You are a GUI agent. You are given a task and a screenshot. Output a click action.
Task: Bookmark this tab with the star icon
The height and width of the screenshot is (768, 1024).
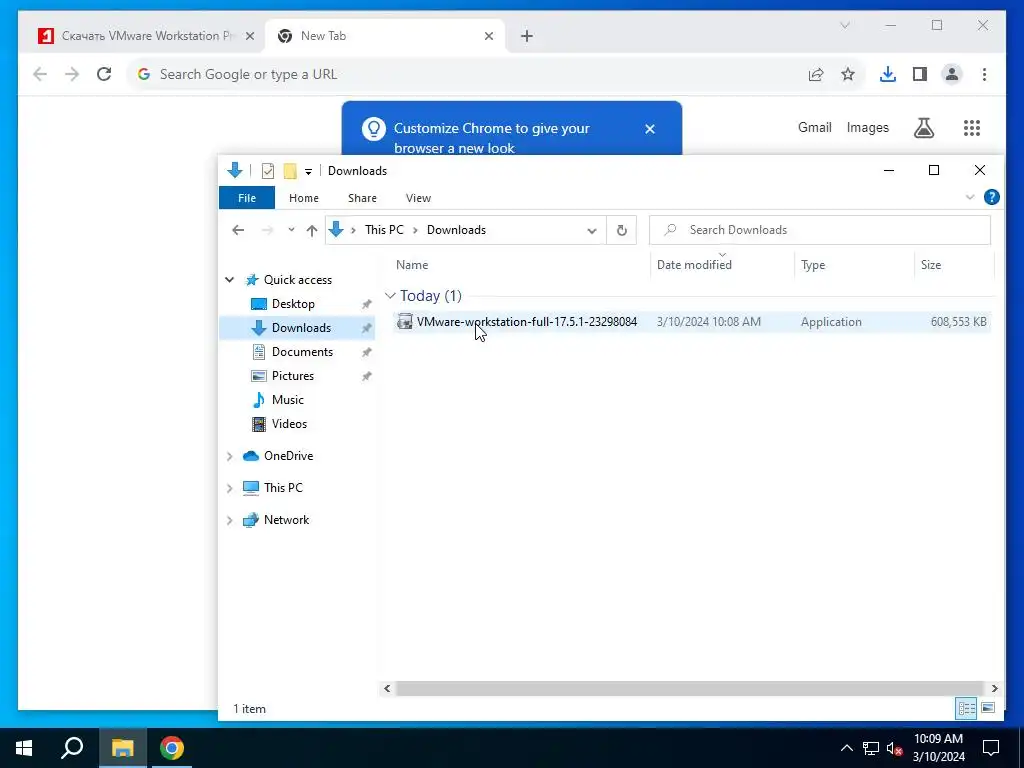pyautogui.click(x=848, y=74)
